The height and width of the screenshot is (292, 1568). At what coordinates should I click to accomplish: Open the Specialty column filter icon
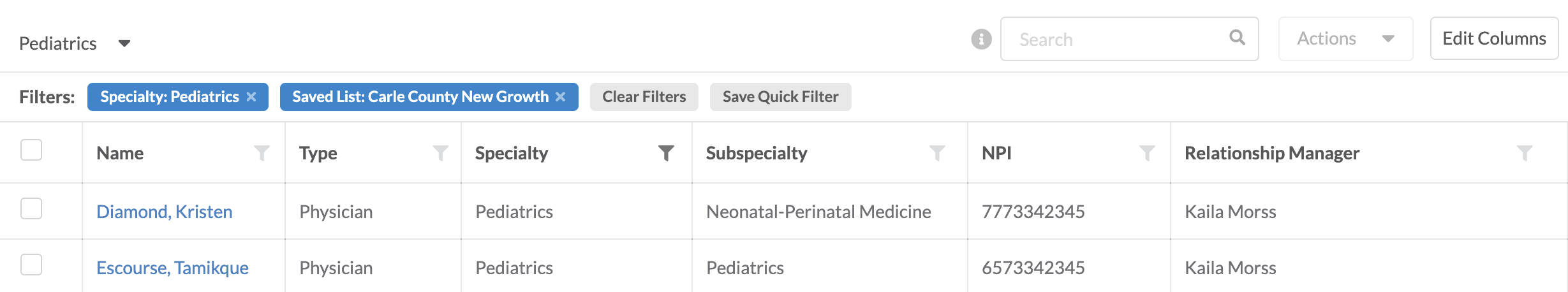[666, 153]
